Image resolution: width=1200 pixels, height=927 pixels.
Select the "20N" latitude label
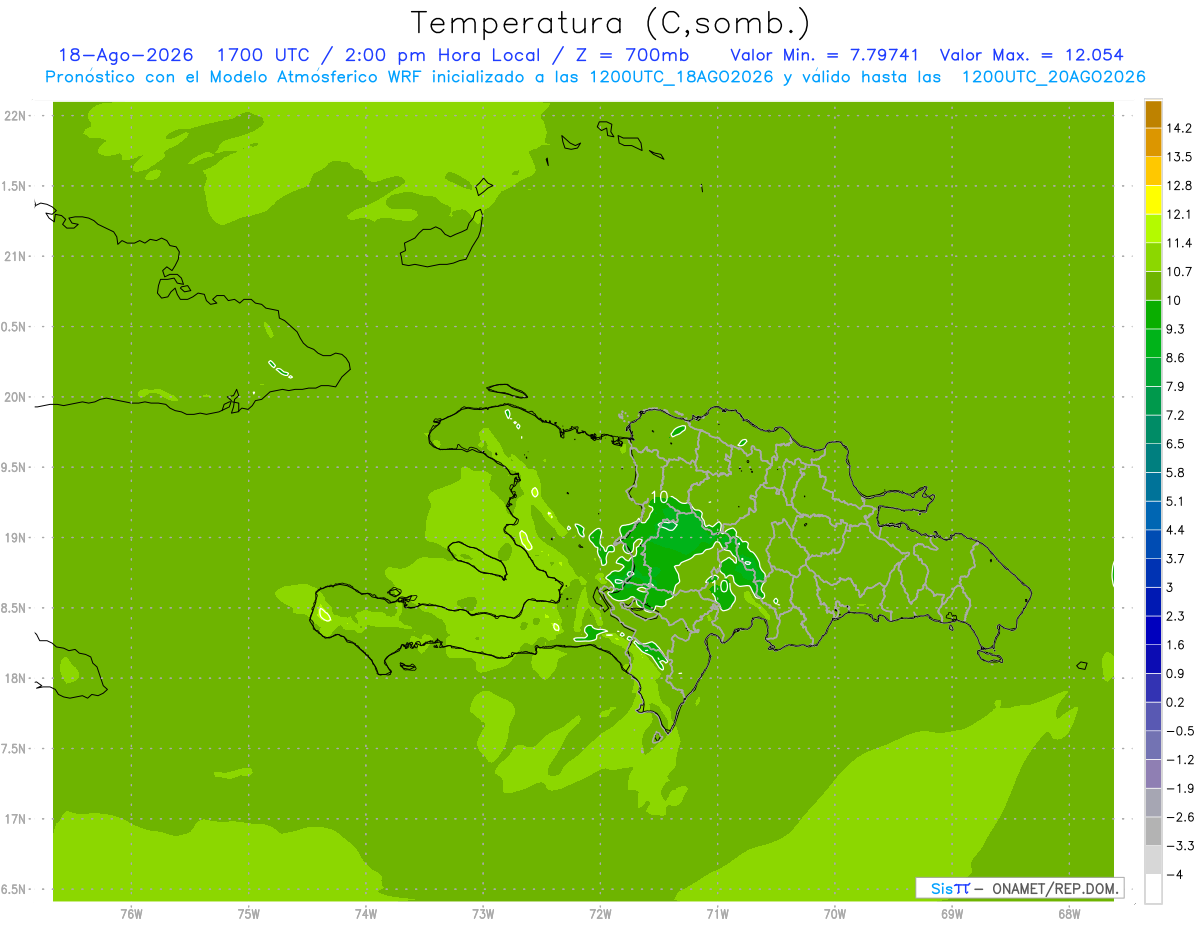[17, 397]
